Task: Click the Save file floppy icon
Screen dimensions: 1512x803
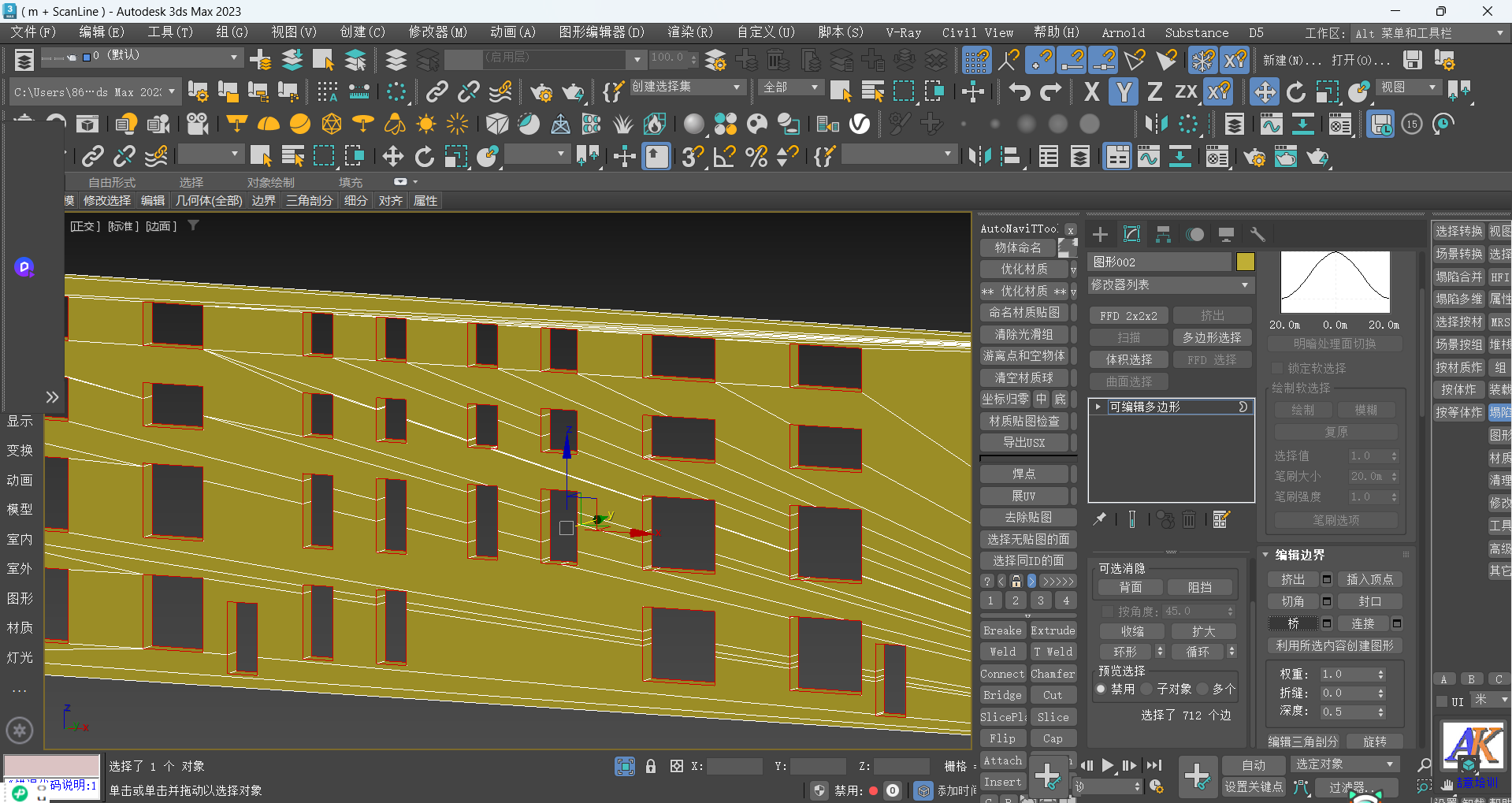Action: (1413, 60)
